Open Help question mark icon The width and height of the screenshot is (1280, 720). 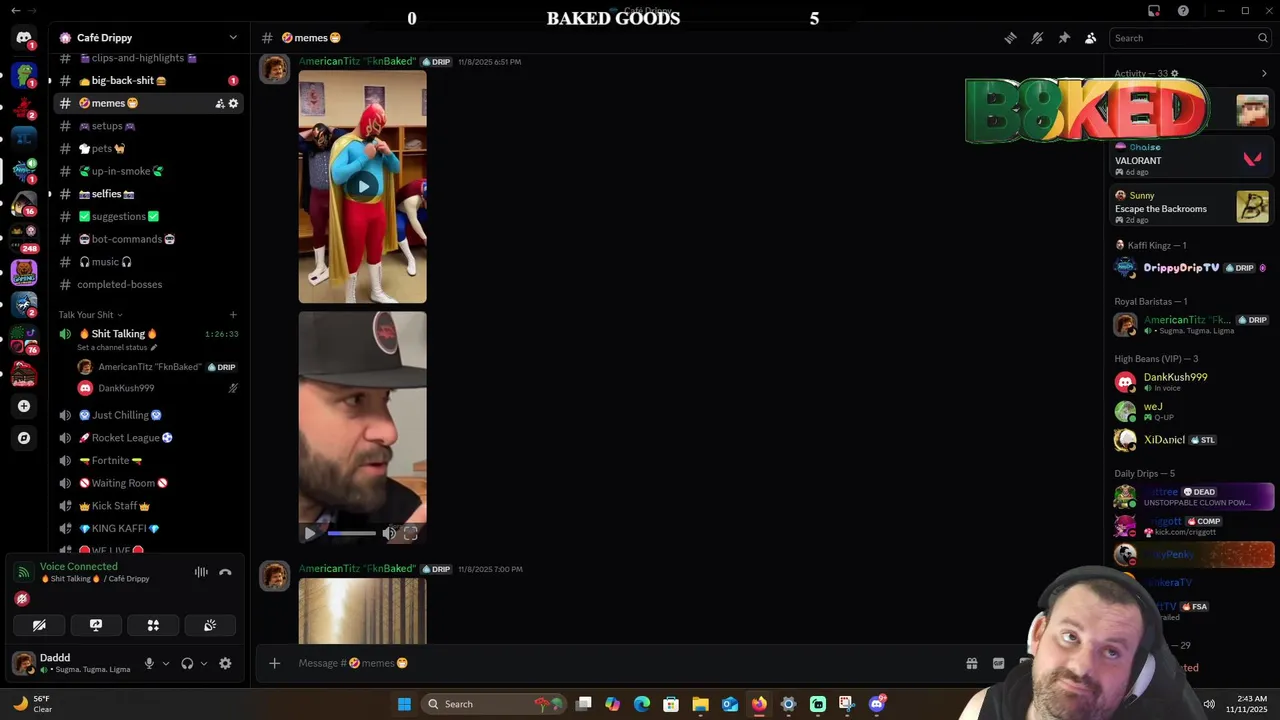(1184, 11)
